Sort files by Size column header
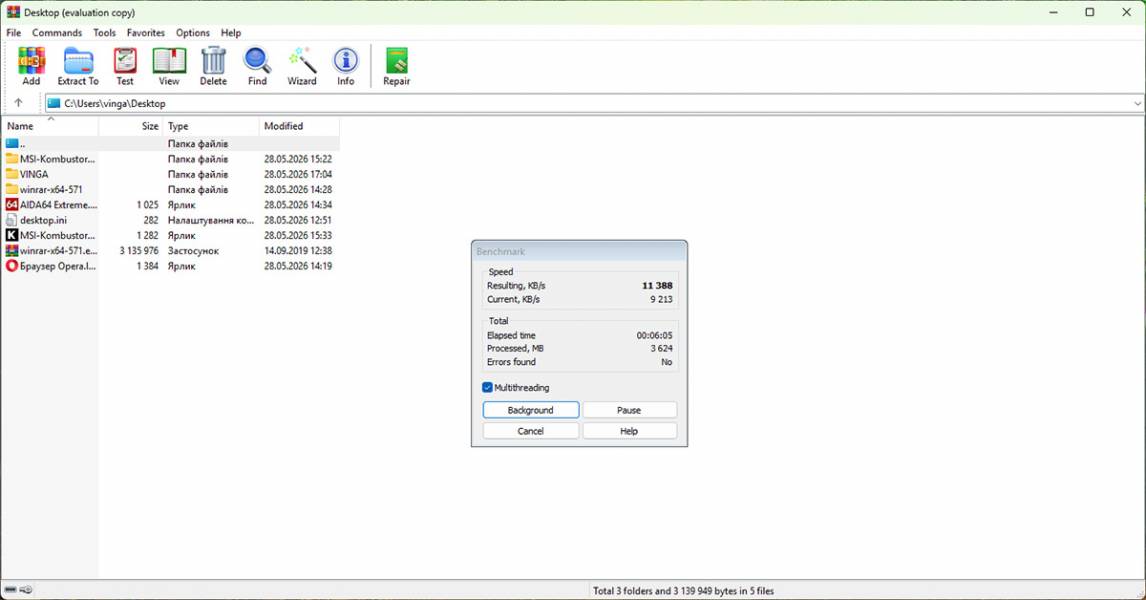The width and height of the screenshot is (1146, 600). click(130, 126)
